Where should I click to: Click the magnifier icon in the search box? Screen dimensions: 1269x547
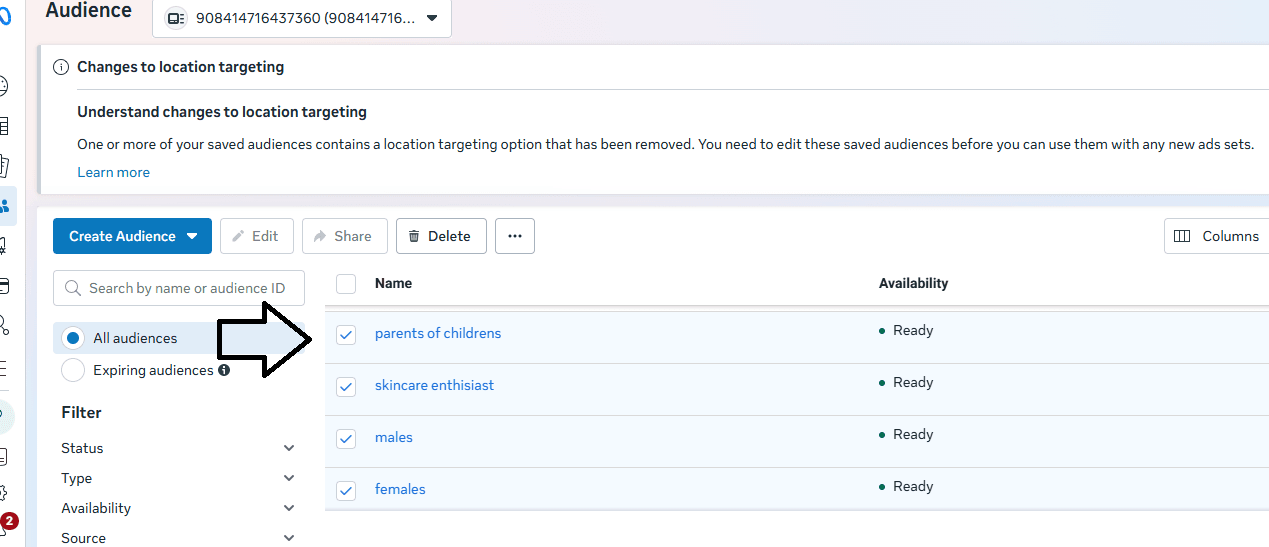(73, 288)
